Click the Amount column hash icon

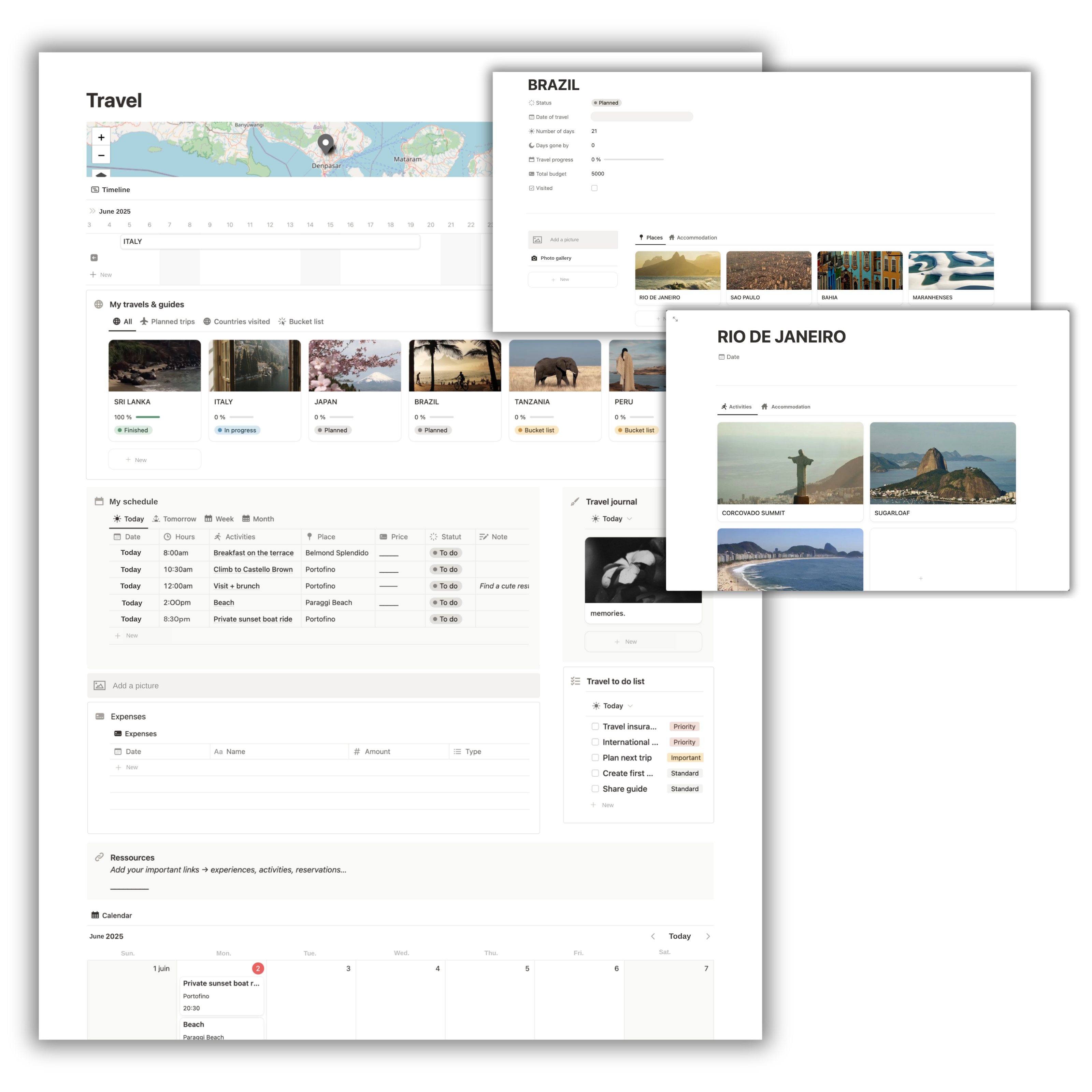coord(357,752)
